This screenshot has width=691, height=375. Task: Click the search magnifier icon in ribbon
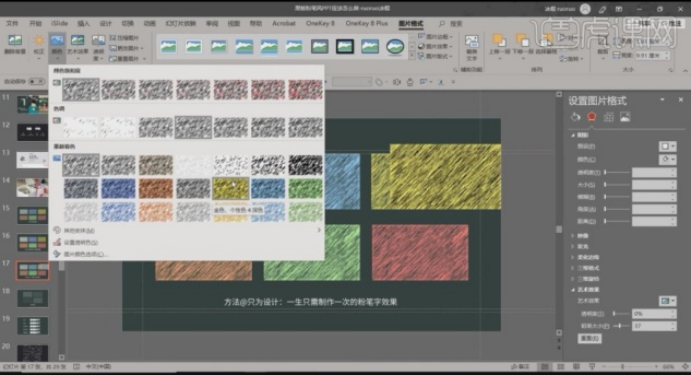click(442, 23)
